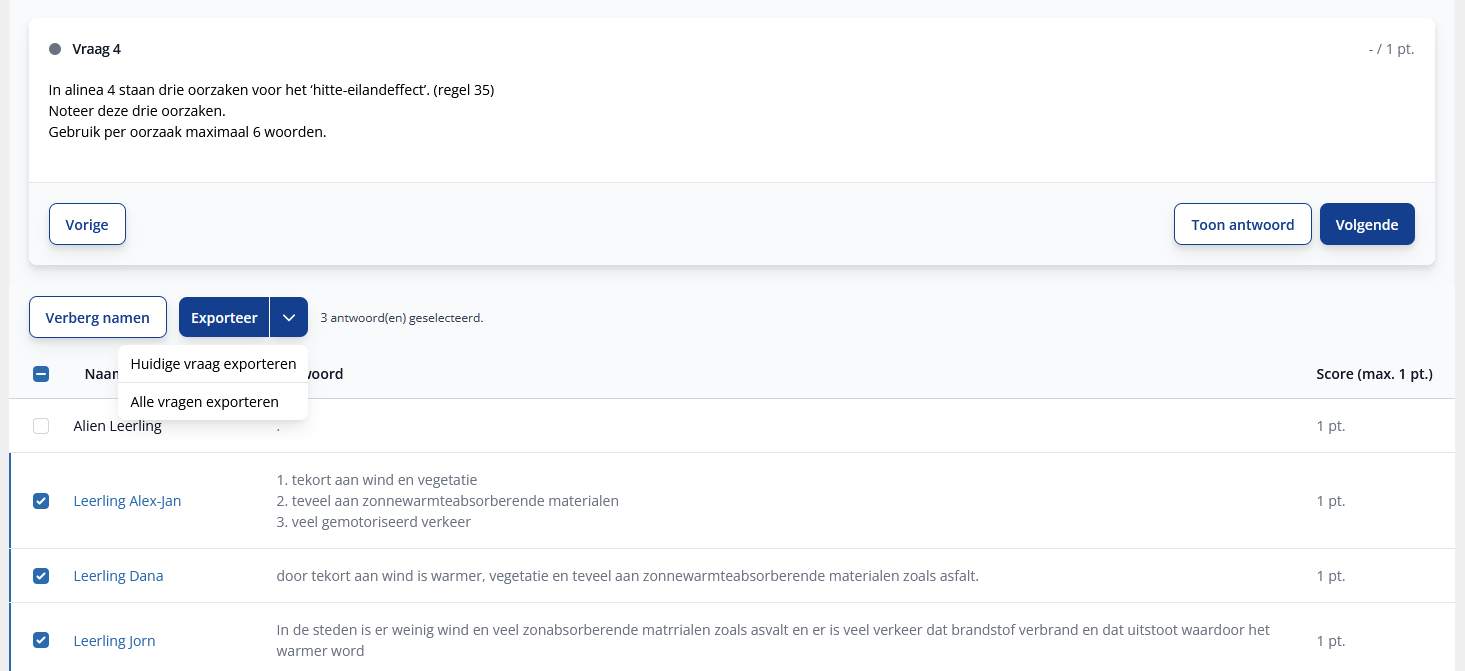Click the Toon antwoord button
The height and width of the screenshot is (671, 1465).
point(1242,224)
